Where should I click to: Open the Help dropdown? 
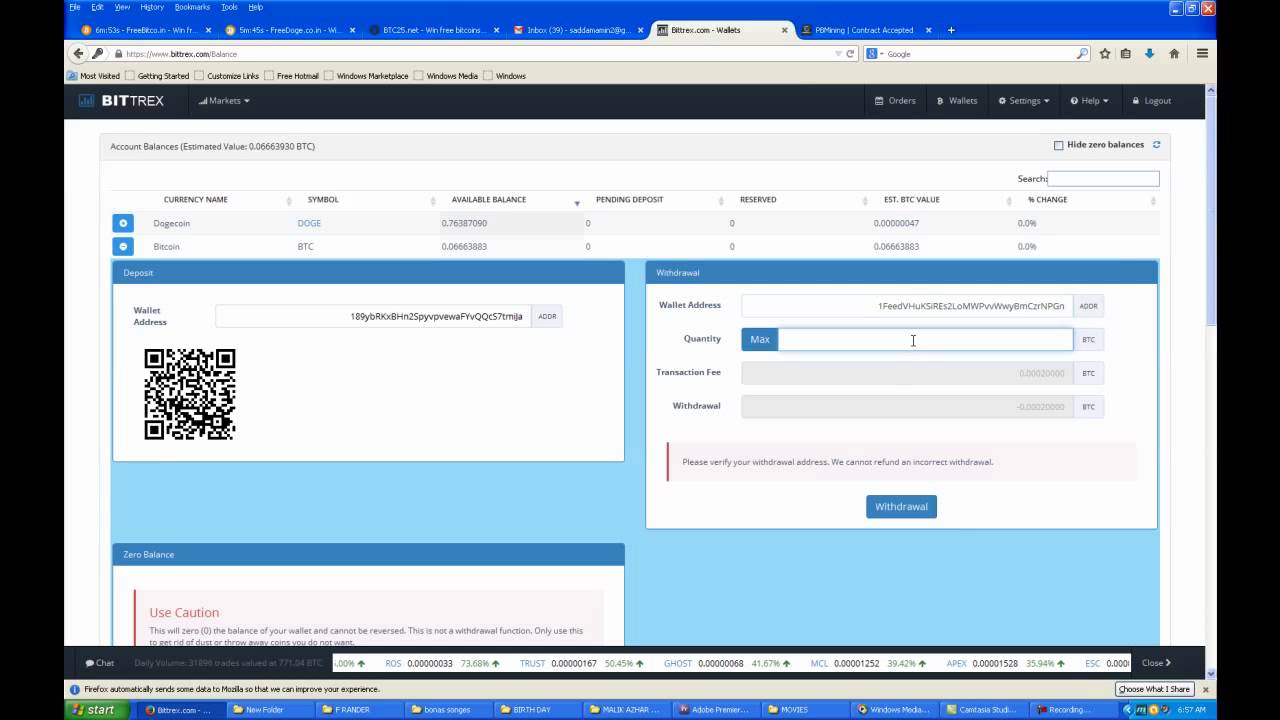pos(1089,101)
